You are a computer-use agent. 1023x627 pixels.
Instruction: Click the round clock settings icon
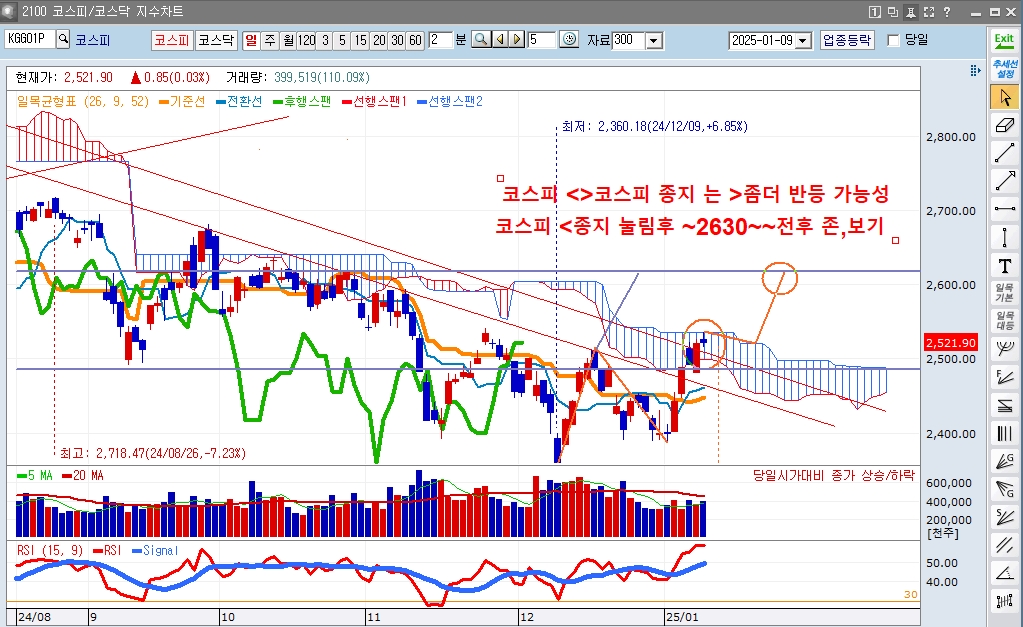pos(569,40)
